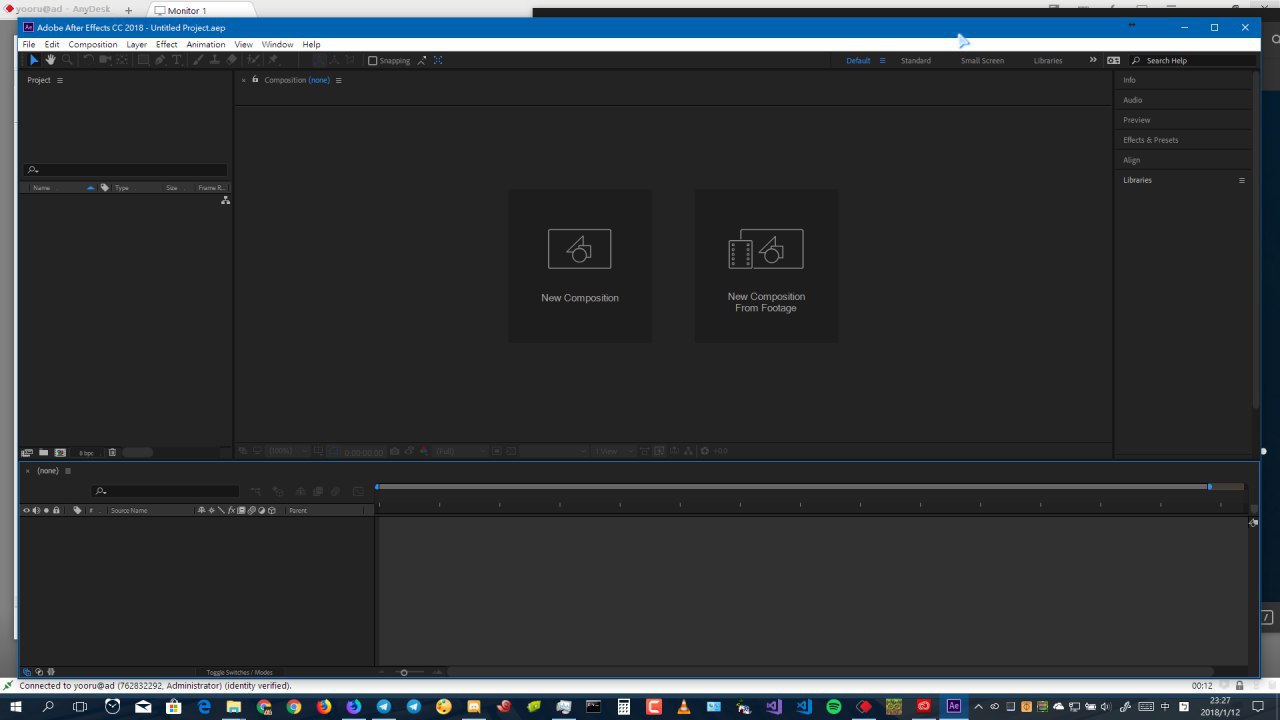Click the New Composition icon

click(x=579, y=249)
